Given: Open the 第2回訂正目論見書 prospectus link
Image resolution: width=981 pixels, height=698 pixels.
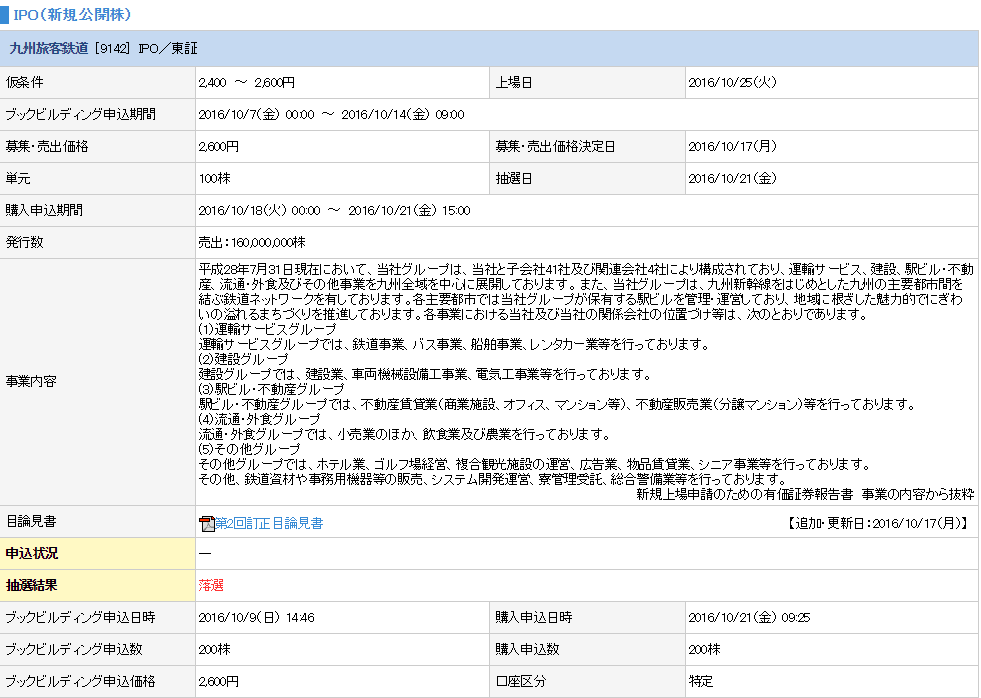Looking at the screenshot, I should coord(269,524).
